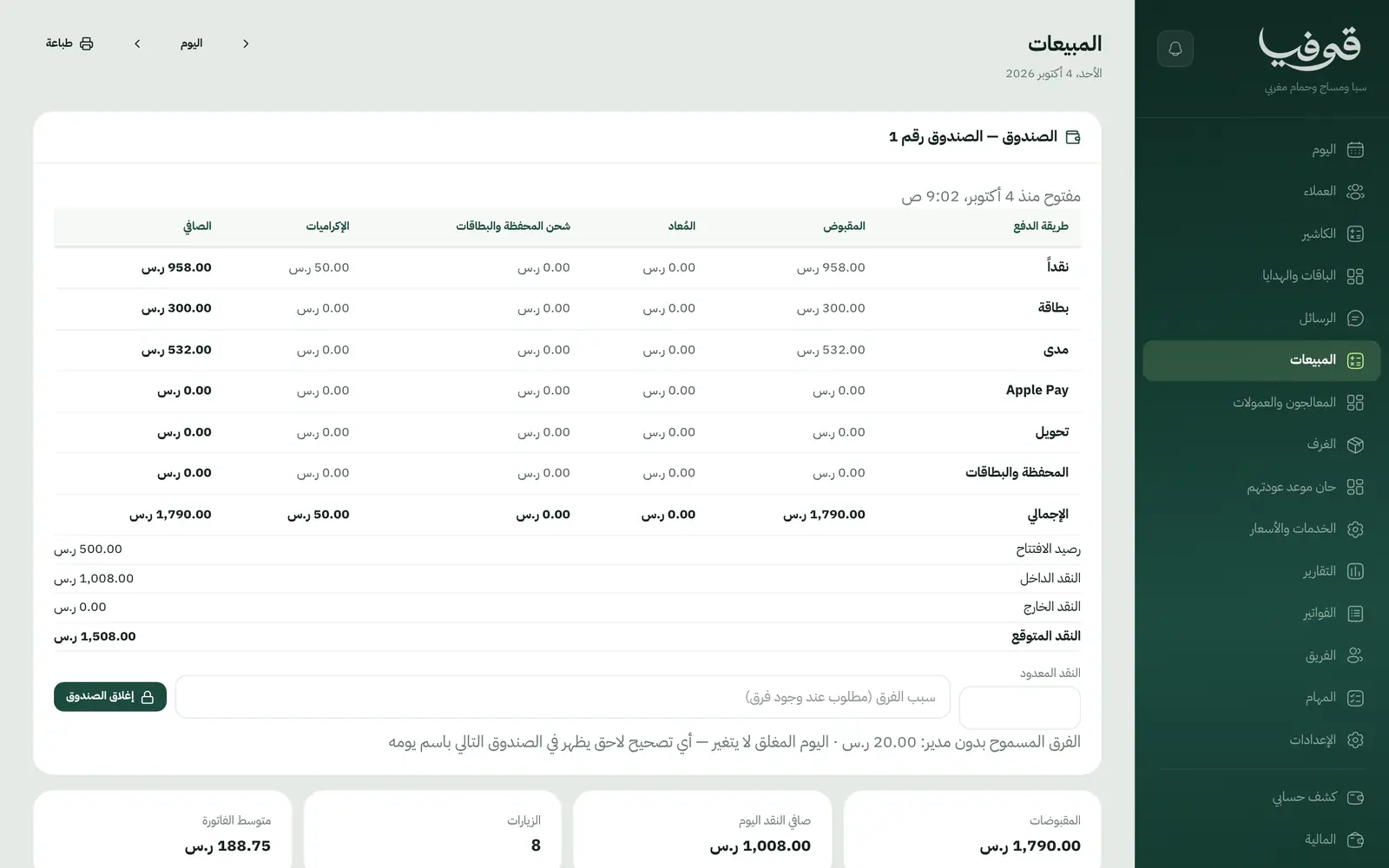Click the طريقة الدفع column header
Image resolution: width=1389 pixels, height=868 pixels.
1041,227
